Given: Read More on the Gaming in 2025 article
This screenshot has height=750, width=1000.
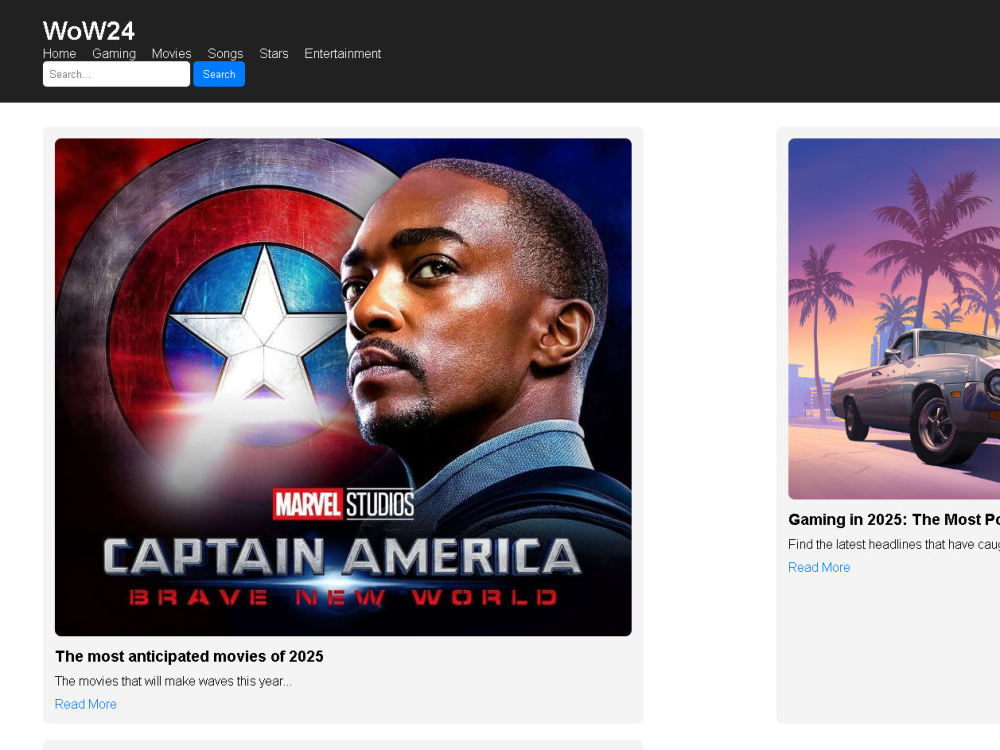Looking at the screenshot, I should click(x=819, y=567).
